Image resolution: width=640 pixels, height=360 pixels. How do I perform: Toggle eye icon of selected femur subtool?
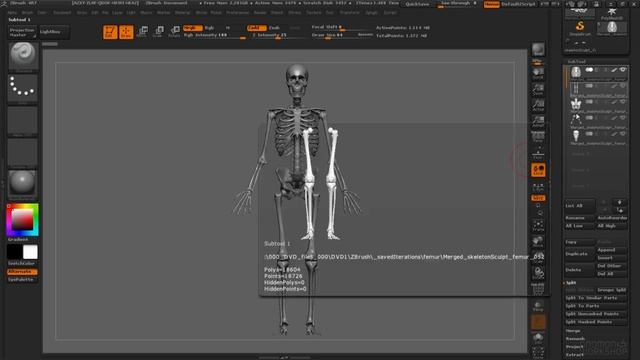coord(622,86)
